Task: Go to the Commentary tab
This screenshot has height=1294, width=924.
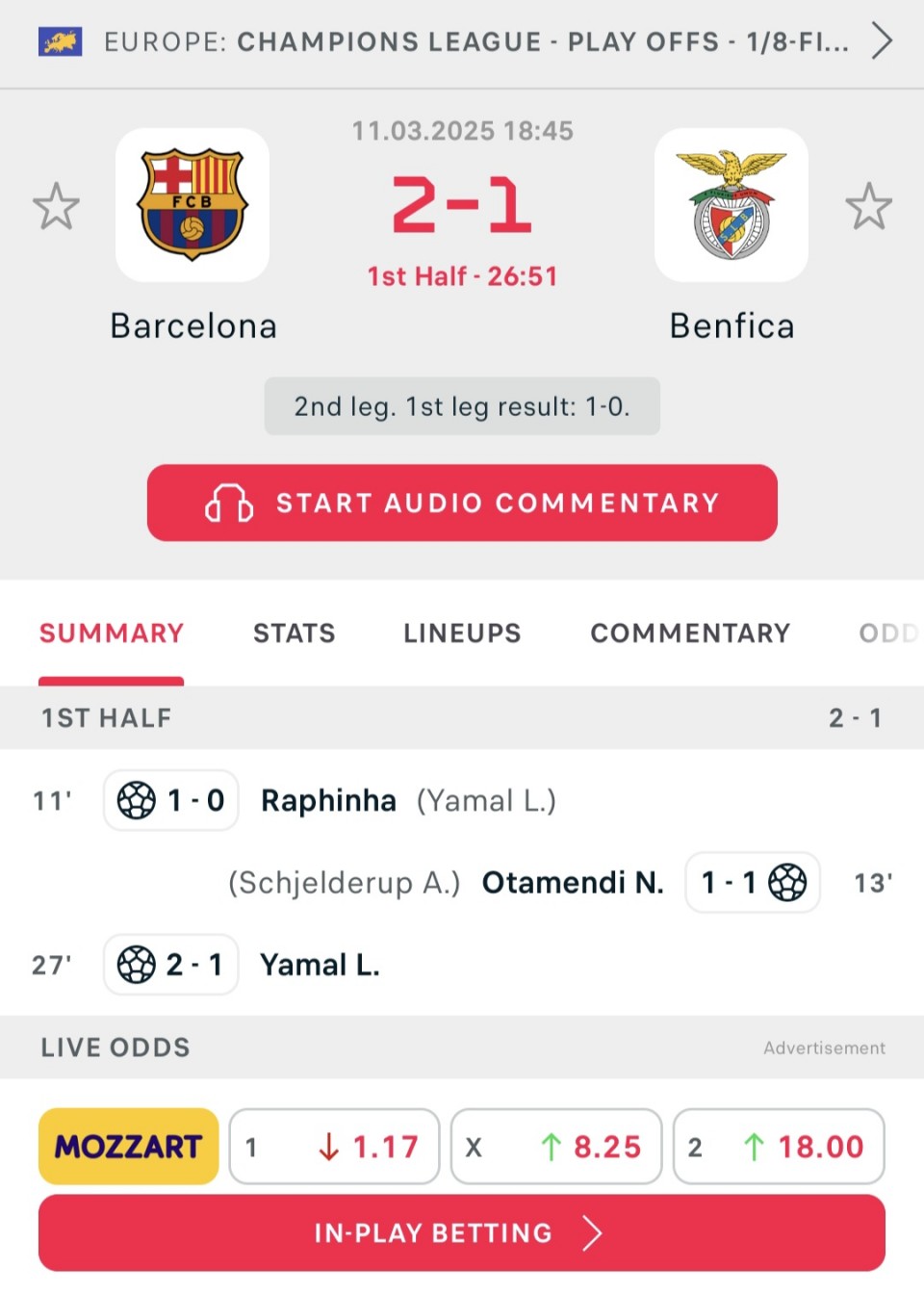Action: tap(690, 634)
